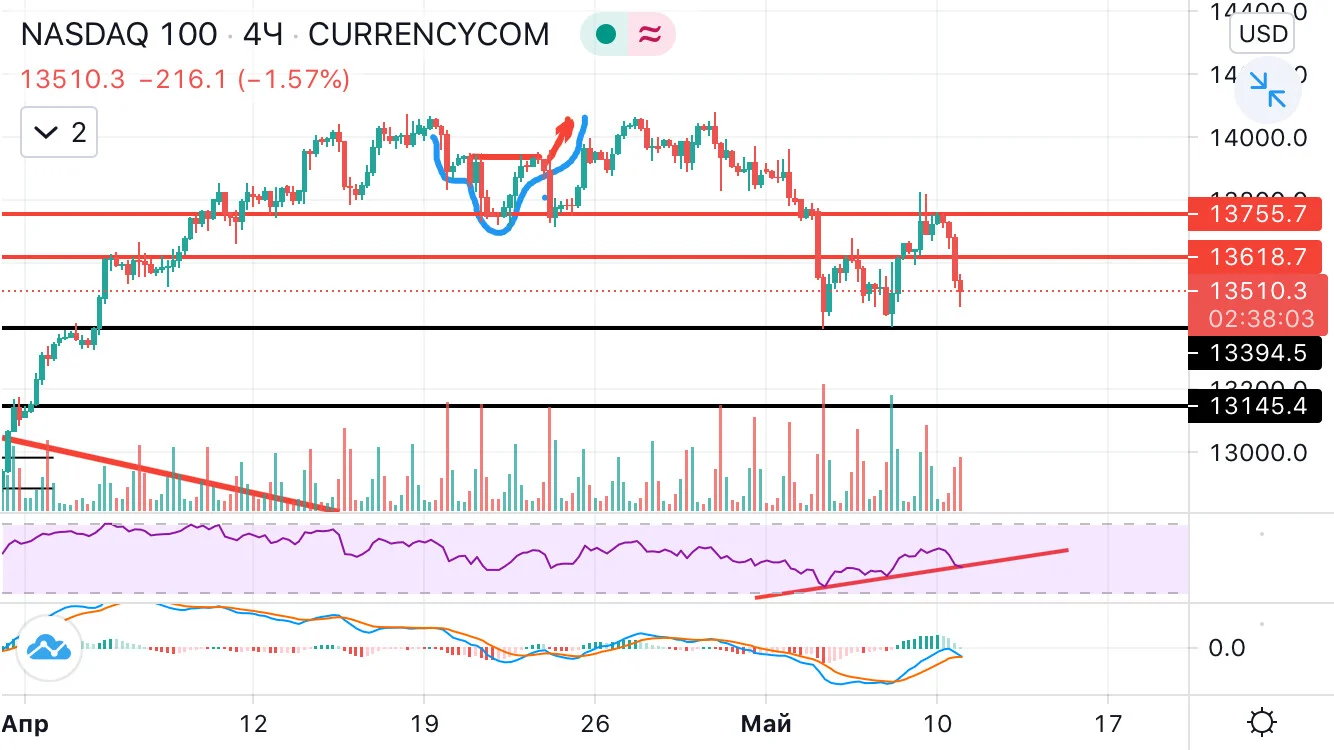Open chart settings gear icon
Screen dimensions: 1334x750
[1262, 722]
